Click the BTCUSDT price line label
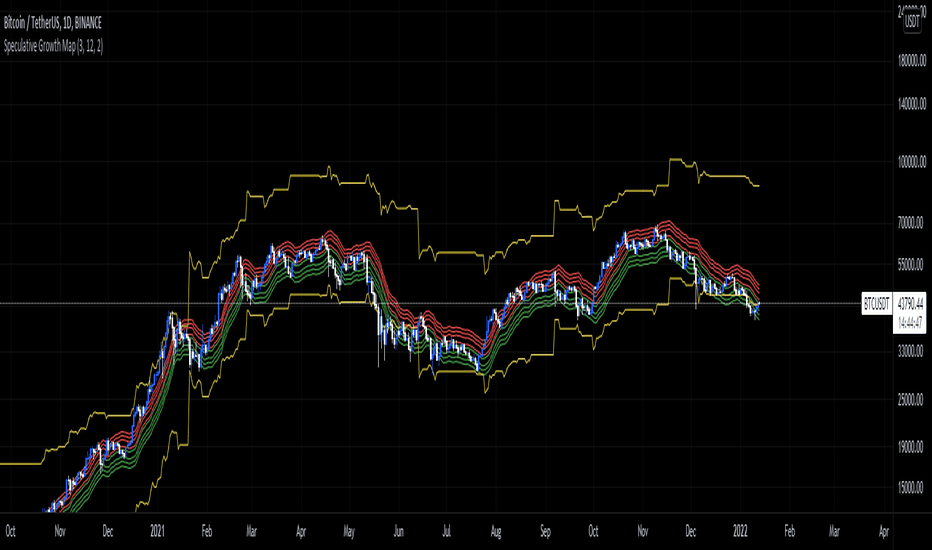 (877, 304)
